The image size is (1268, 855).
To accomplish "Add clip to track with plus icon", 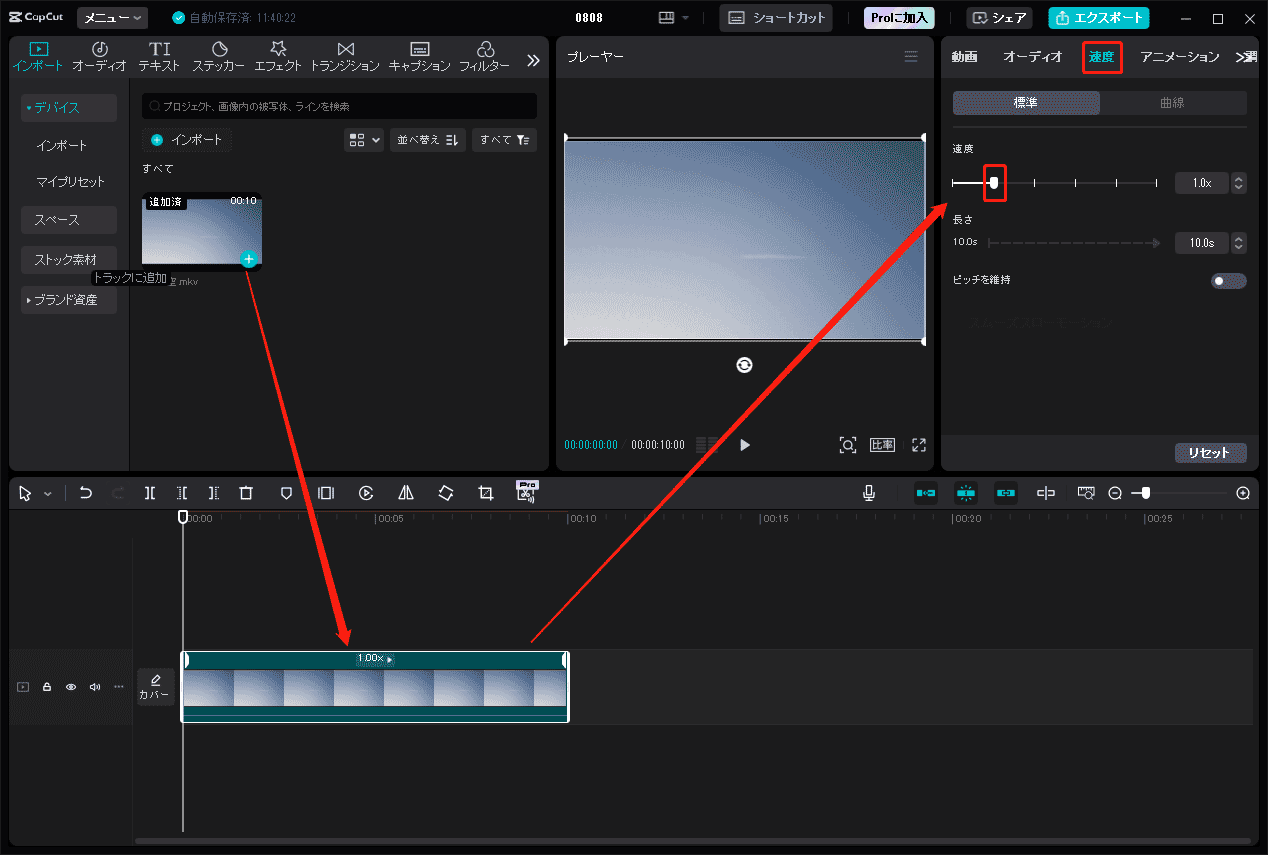I will [x=249, y=259].
